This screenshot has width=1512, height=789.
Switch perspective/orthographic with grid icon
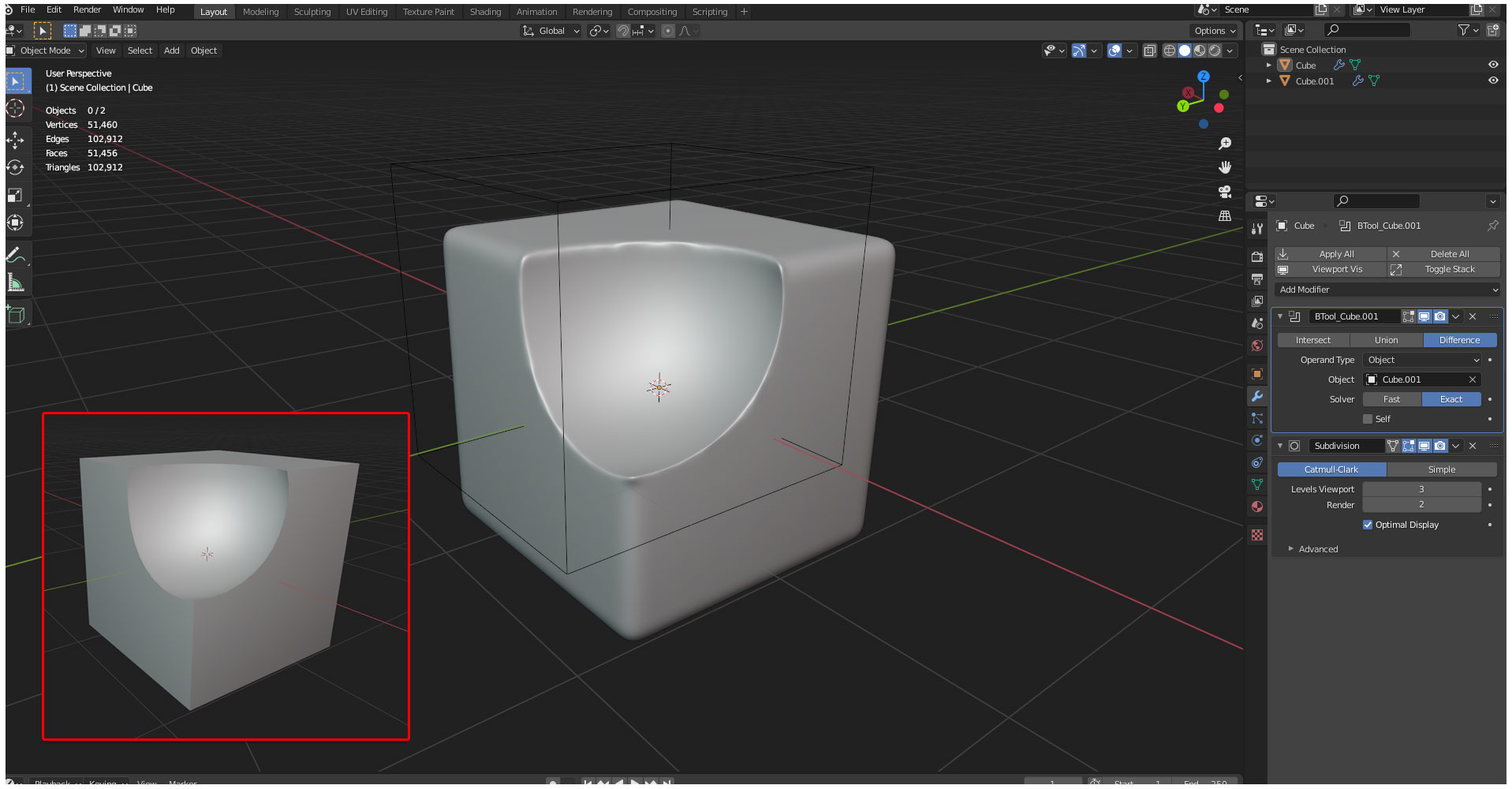tap(1225, 215)
